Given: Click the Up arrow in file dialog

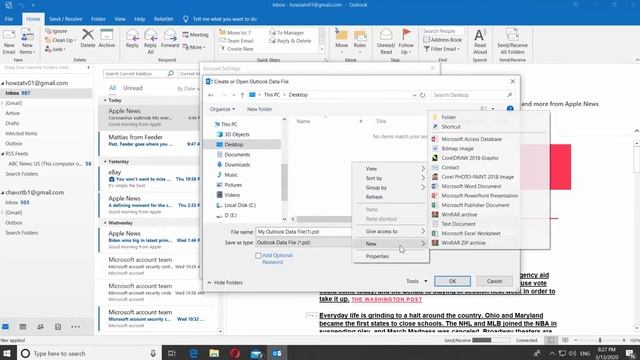Looking at the screenshot, I should click(x=242, y=95).
